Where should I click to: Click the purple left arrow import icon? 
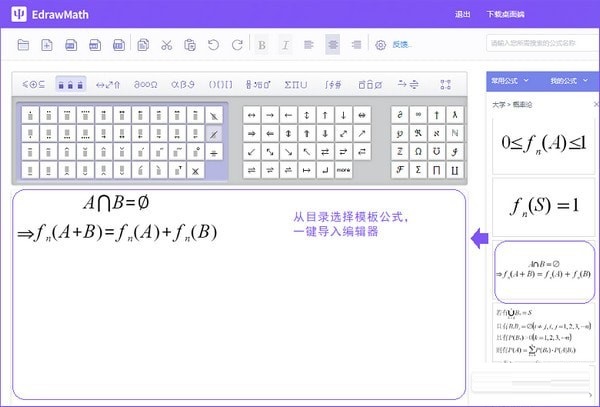(x=479, y=238)
